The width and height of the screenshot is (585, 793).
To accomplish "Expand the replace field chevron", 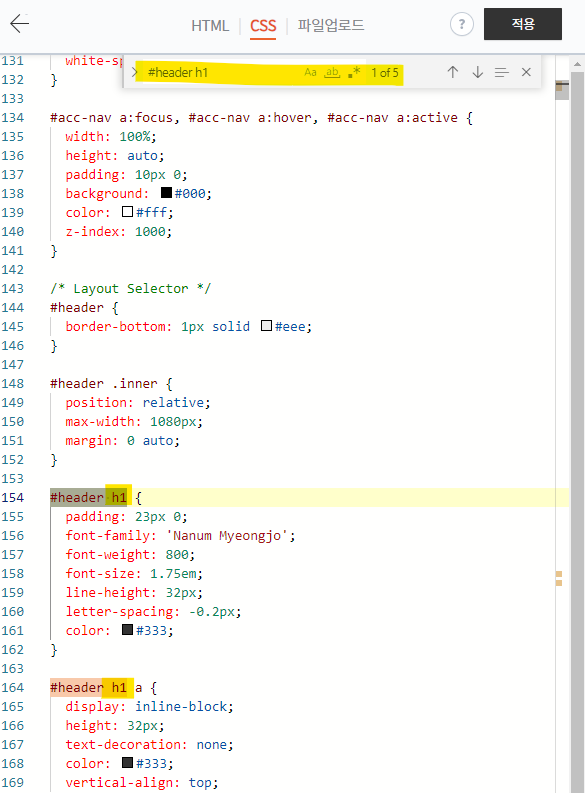I will click(134, 72).
